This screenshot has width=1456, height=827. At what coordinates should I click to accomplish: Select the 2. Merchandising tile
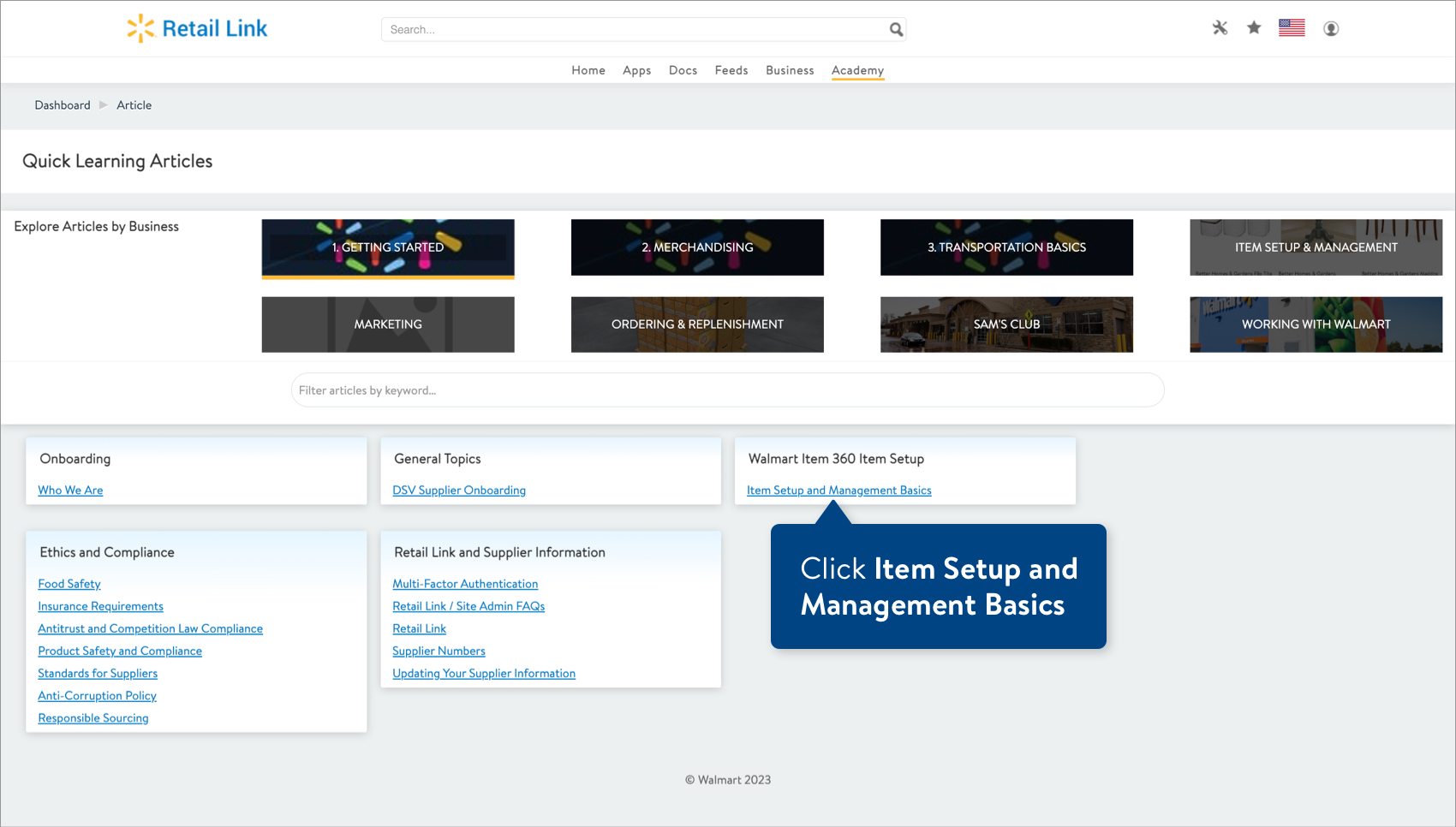697,247
